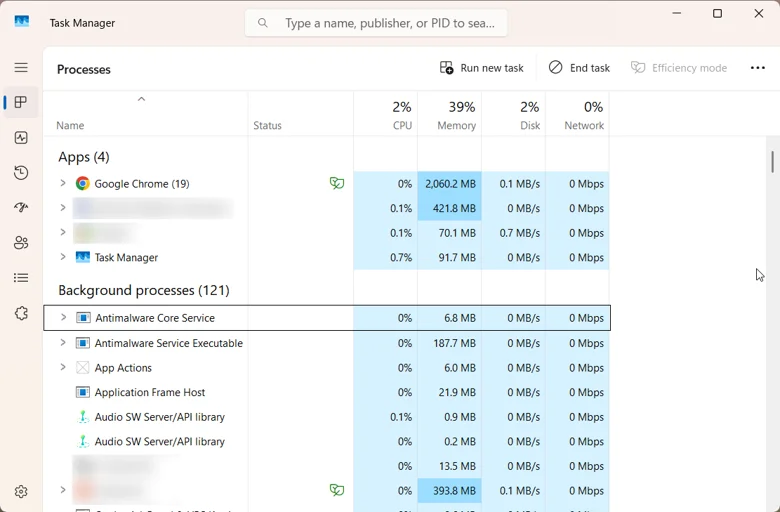This screenshot has height=512, width=780.
Task: Click the Processes page title
Action: tap(84, 69)
